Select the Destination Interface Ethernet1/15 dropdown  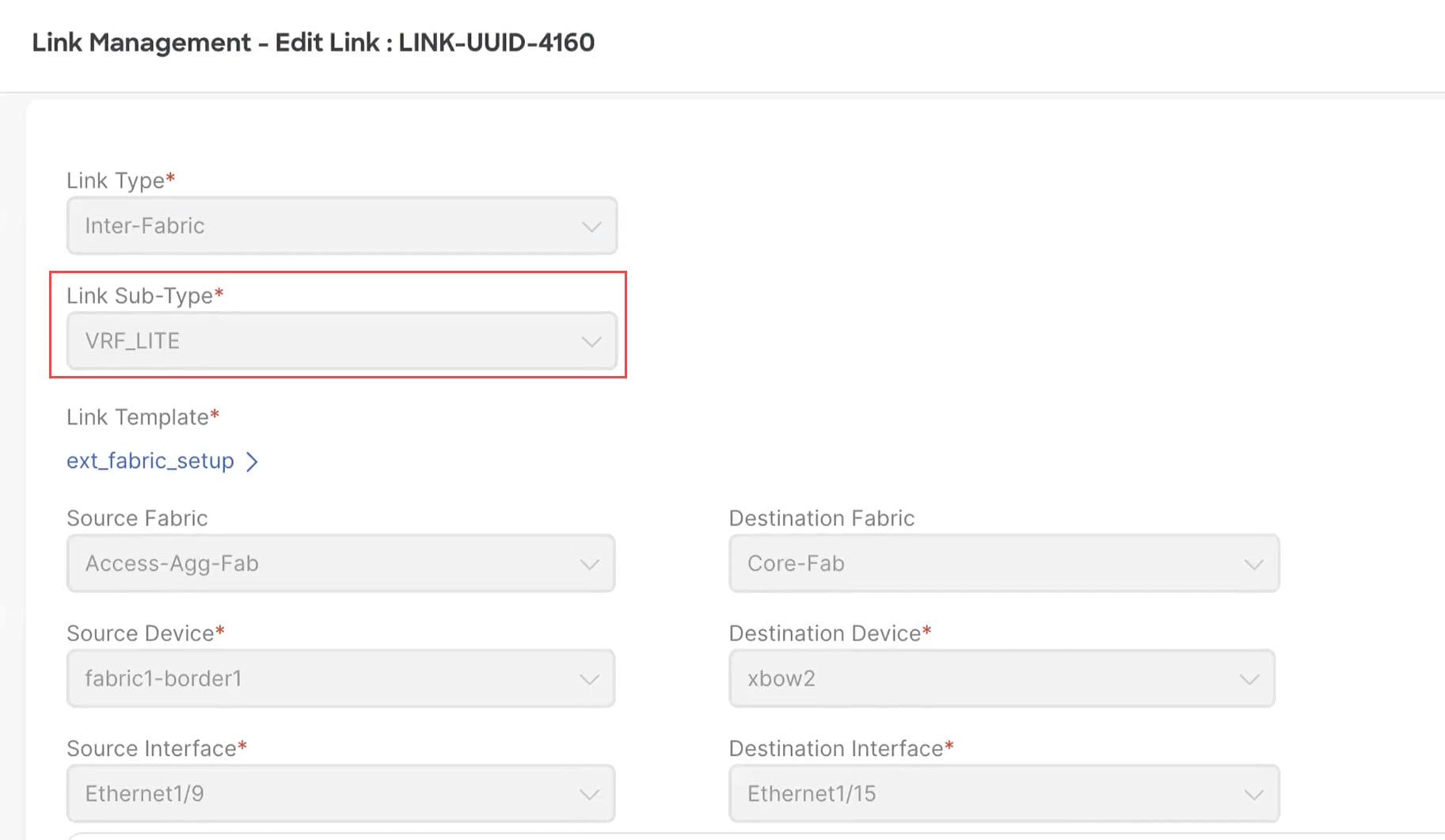[x=1004, y=793]
